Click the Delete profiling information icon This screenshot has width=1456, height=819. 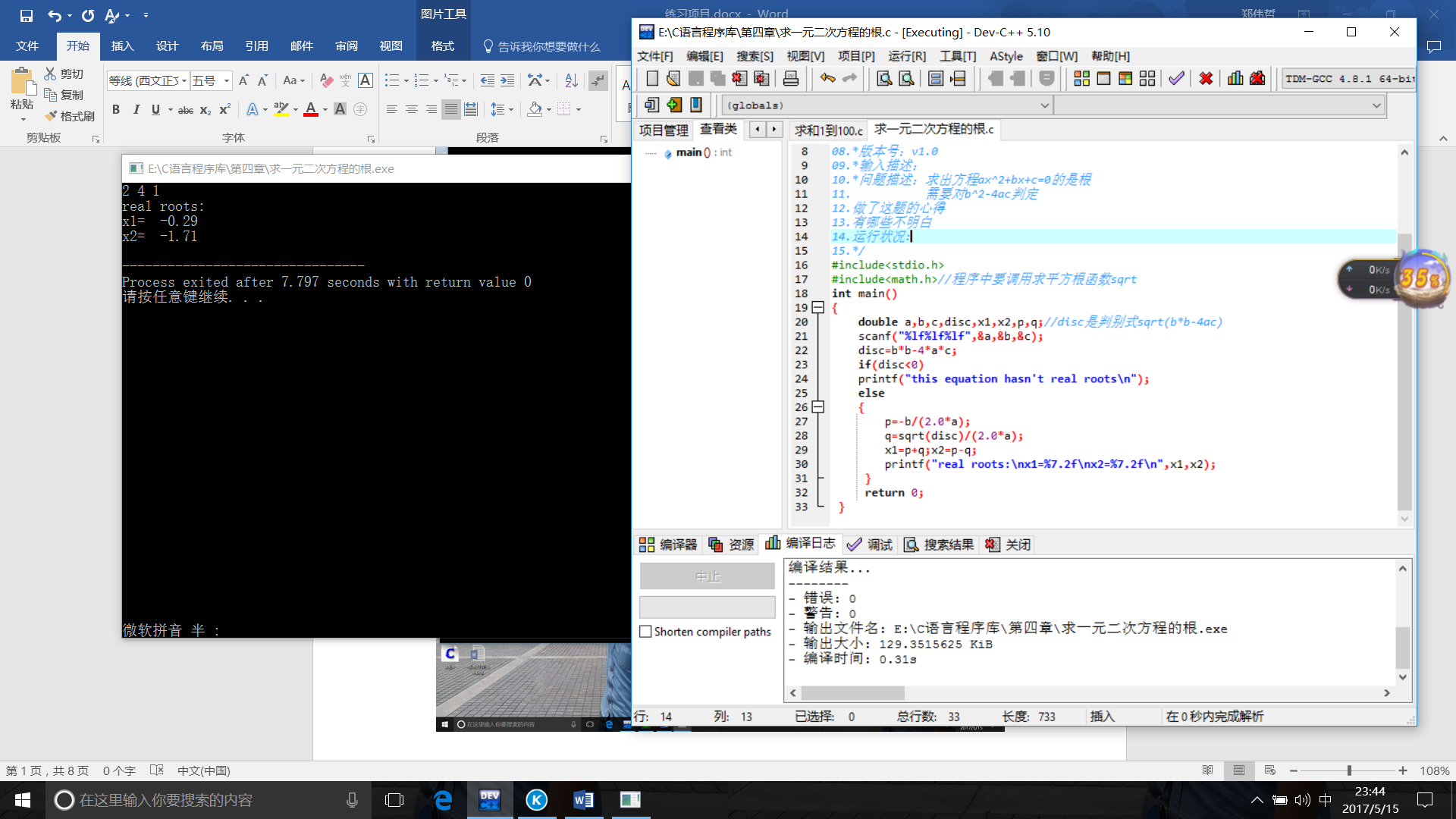(1257, 78)
